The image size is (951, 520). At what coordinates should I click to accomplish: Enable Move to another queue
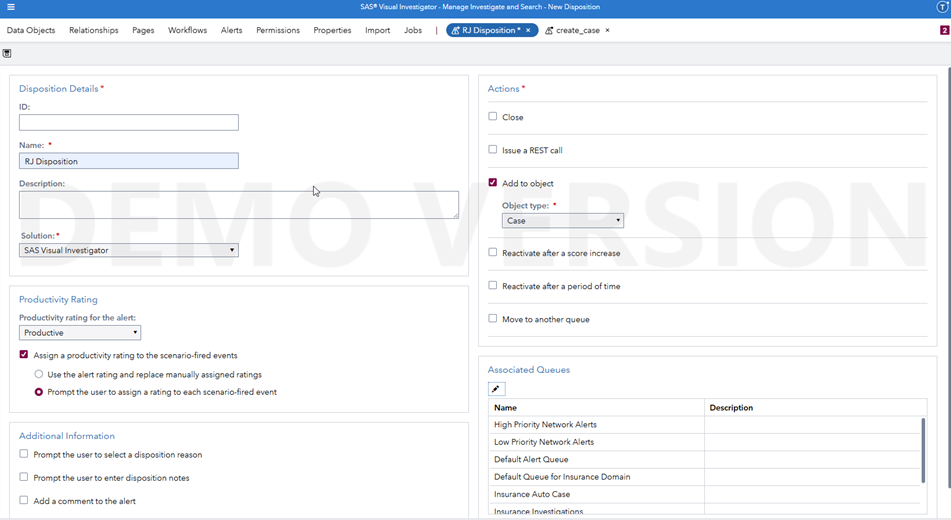(x=492, y=318)
